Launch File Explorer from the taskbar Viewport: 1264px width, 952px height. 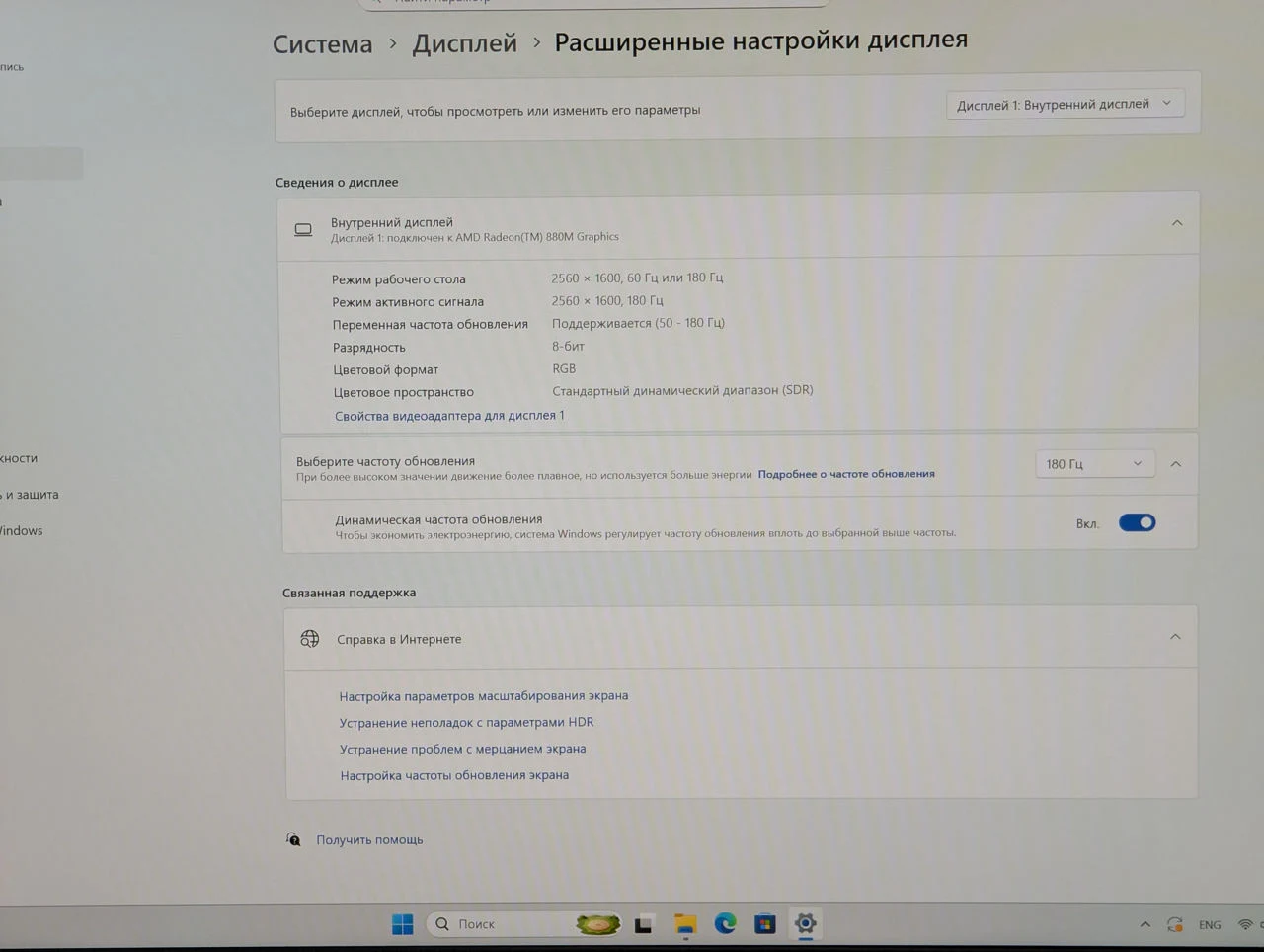click(685, 924)
